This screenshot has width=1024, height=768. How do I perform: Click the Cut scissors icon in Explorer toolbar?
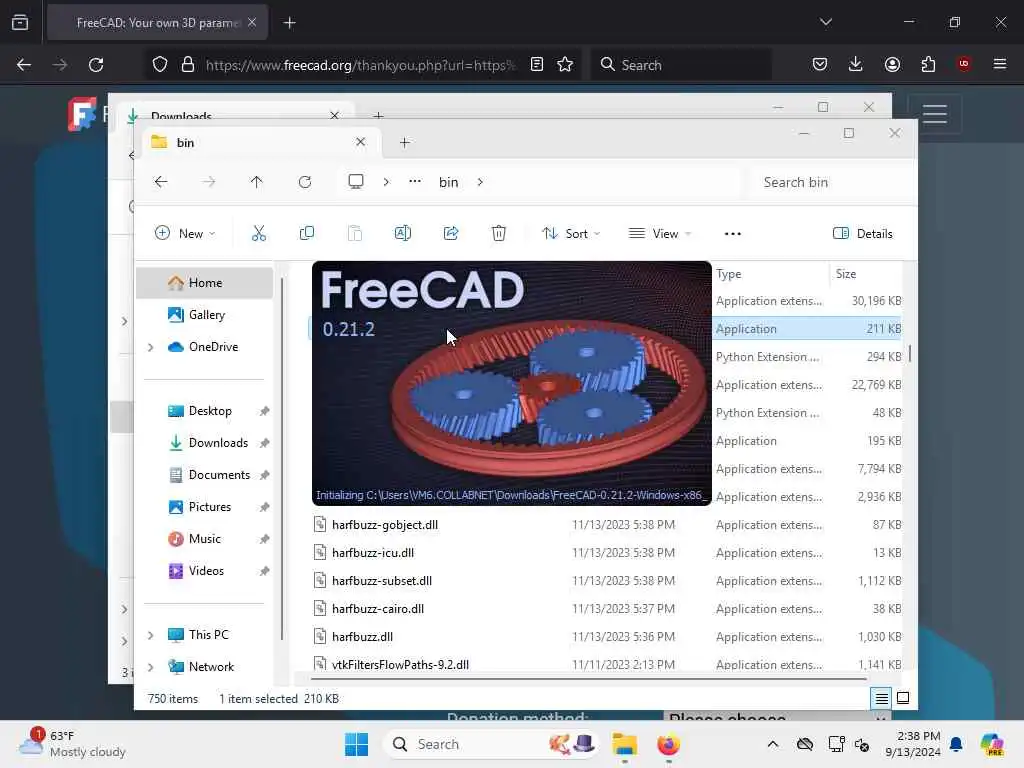[x=259, y=233]
